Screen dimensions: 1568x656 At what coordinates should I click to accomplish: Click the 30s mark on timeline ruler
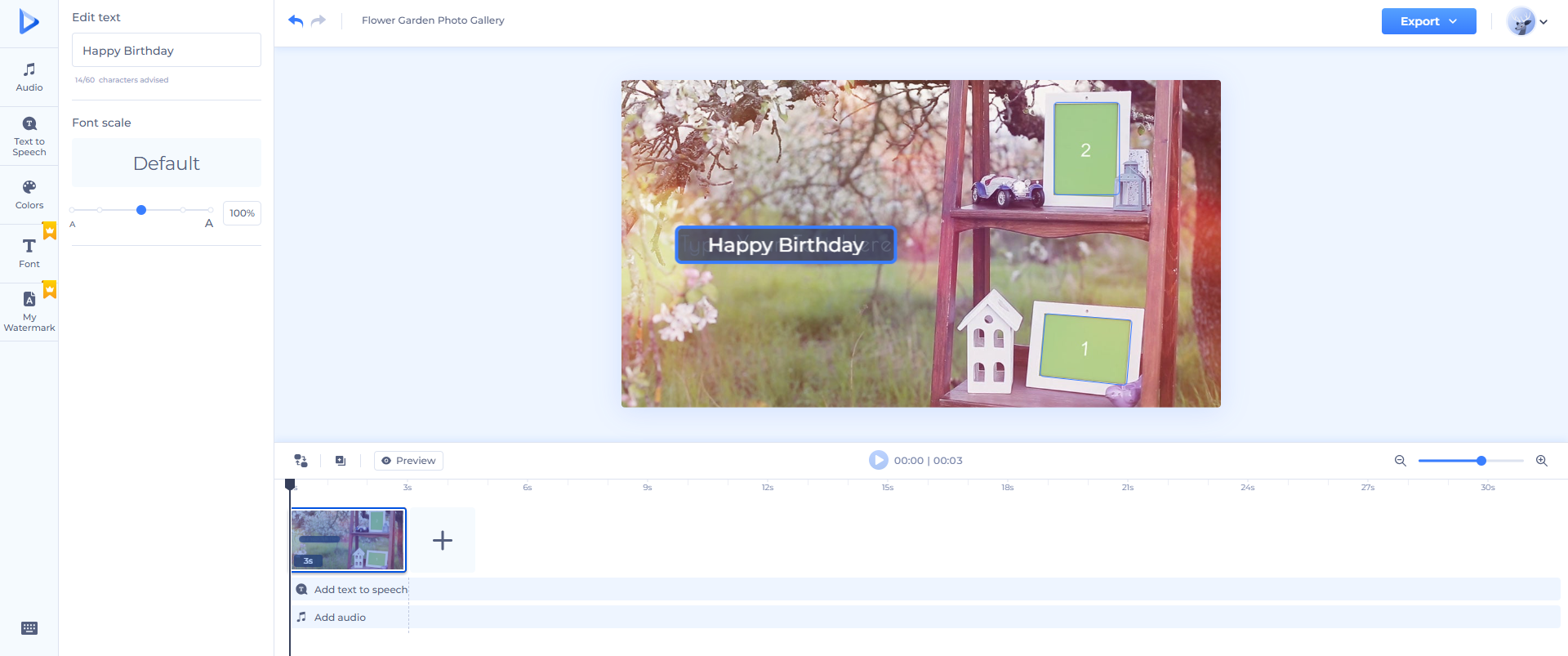pos(1488,488)
